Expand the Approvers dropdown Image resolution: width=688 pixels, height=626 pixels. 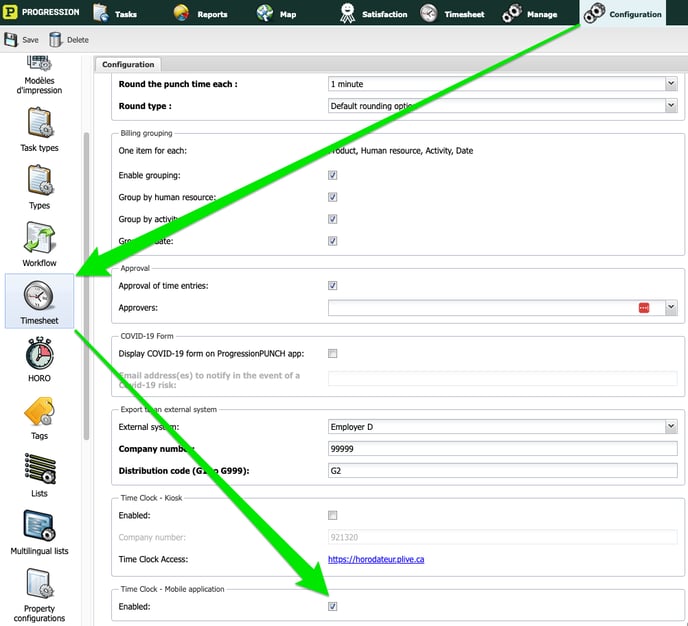tap(671, 309)
